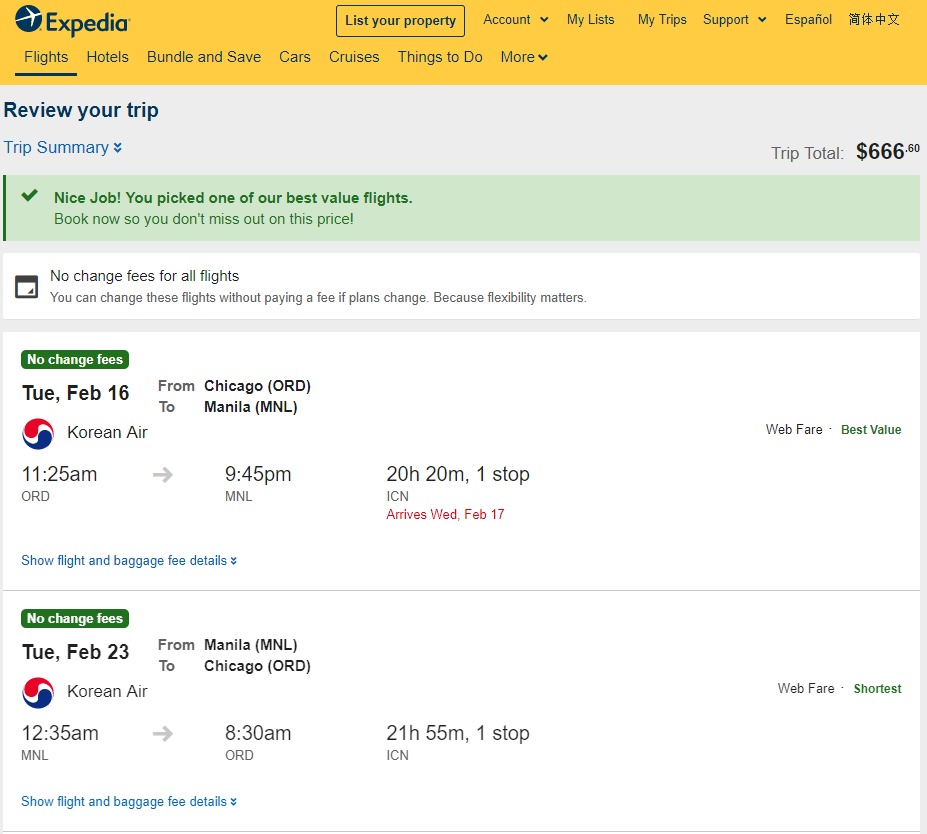Switch to the Hotels tab
This screenshot has width=927, height=834.
(108, 57)
